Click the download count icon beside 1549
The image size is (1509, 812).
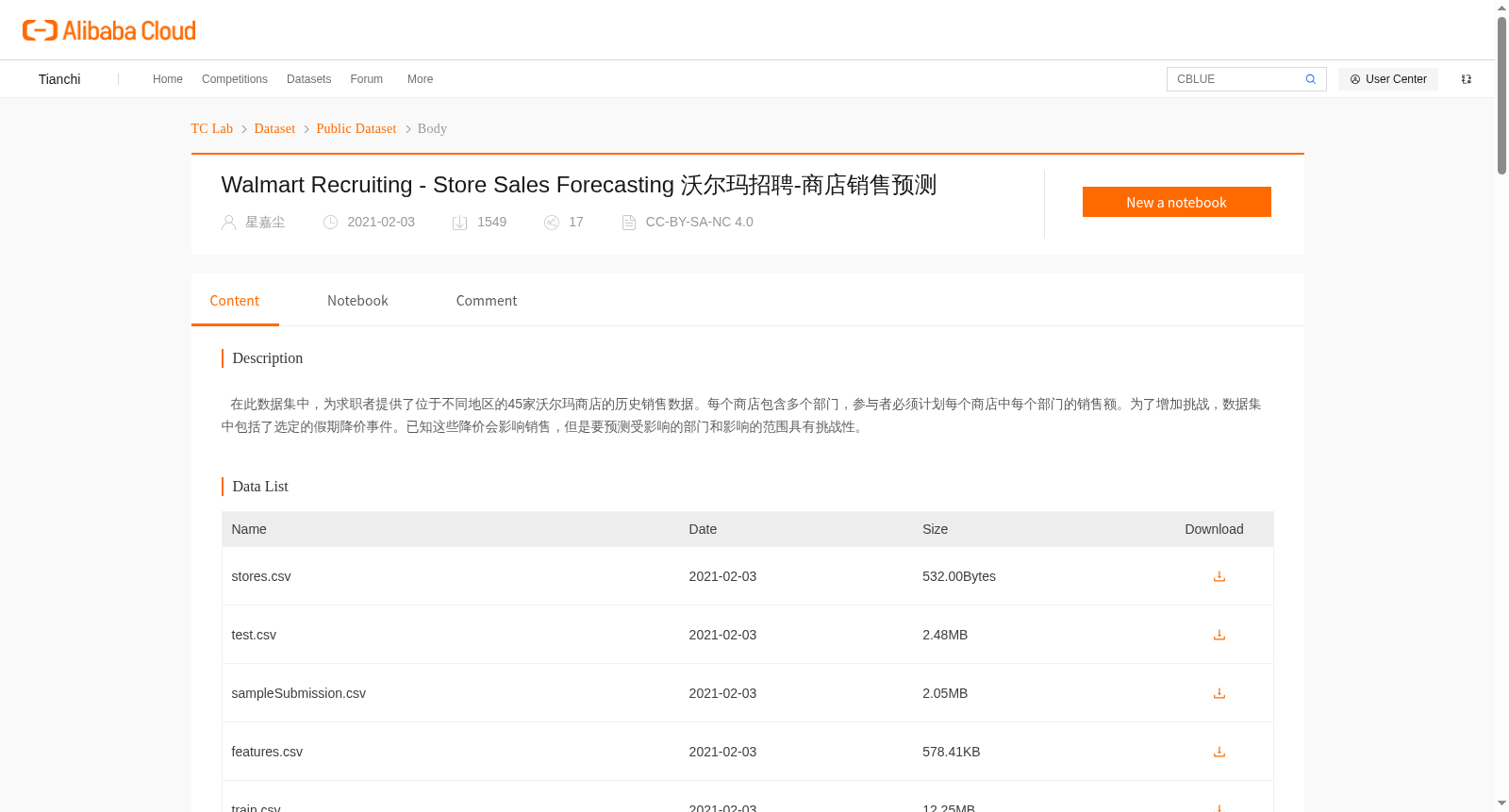460,223
